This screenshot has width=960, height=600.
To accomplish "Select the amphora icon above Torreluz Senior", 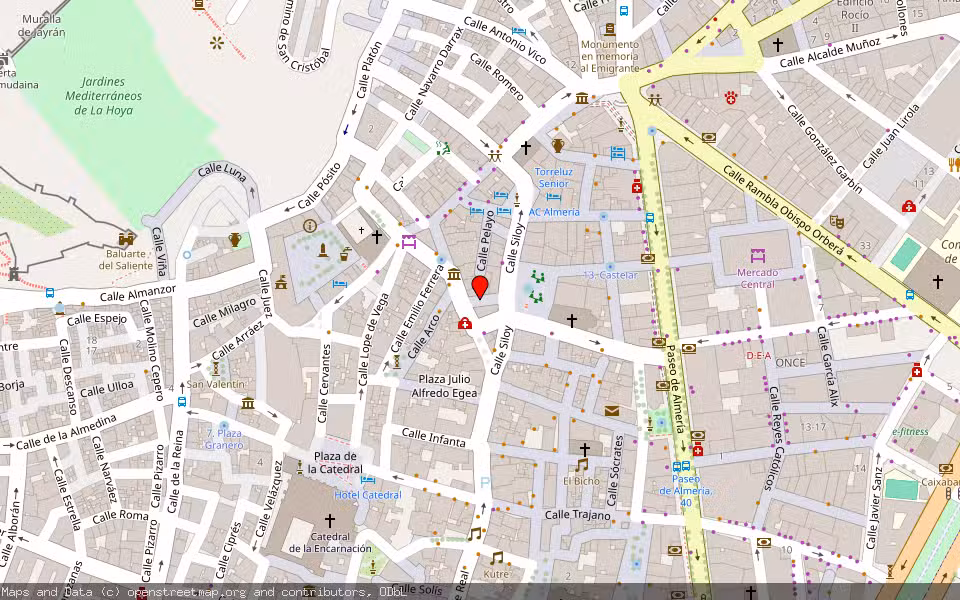I will (x=557, y=145).
